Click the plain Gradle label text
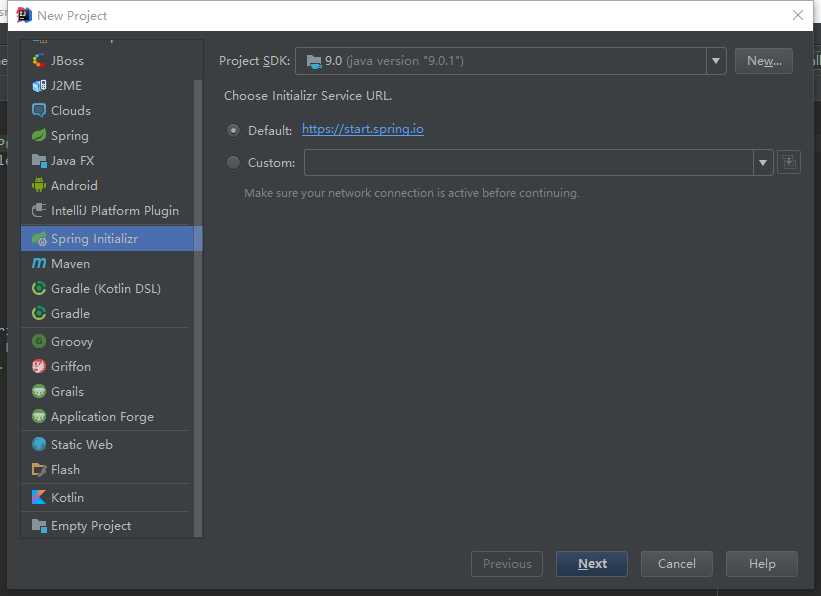The width and height of the screenshot is (821, 596). (70, 314)
